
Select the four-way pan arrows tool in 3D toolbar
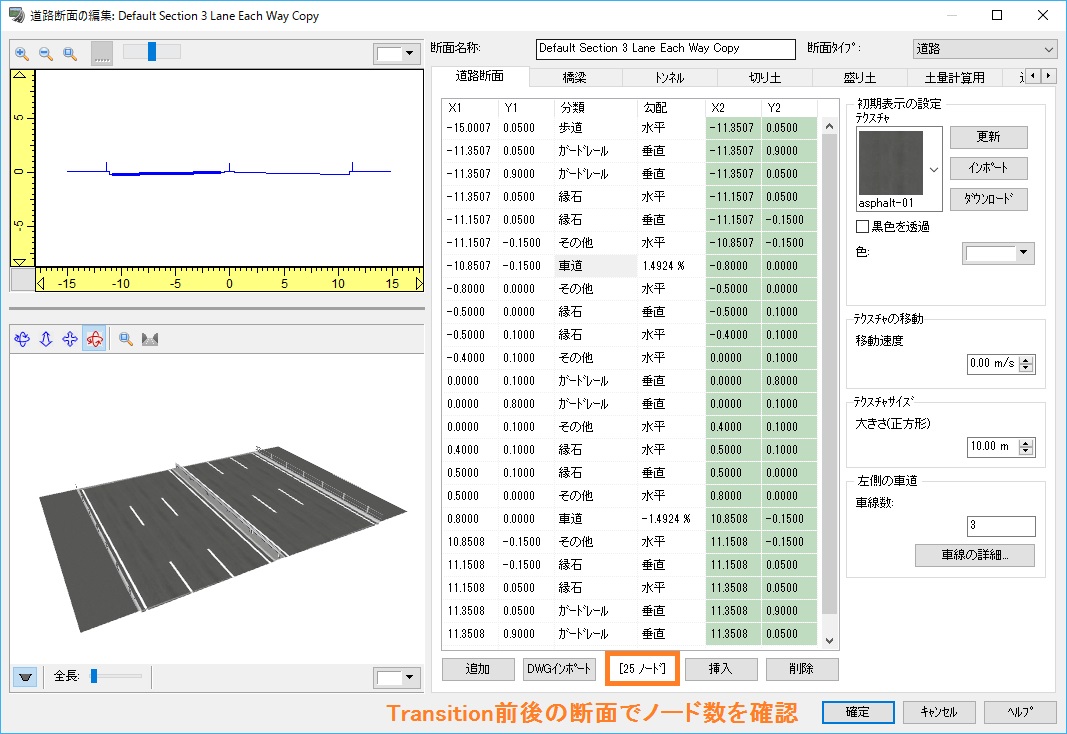(70, 339)
